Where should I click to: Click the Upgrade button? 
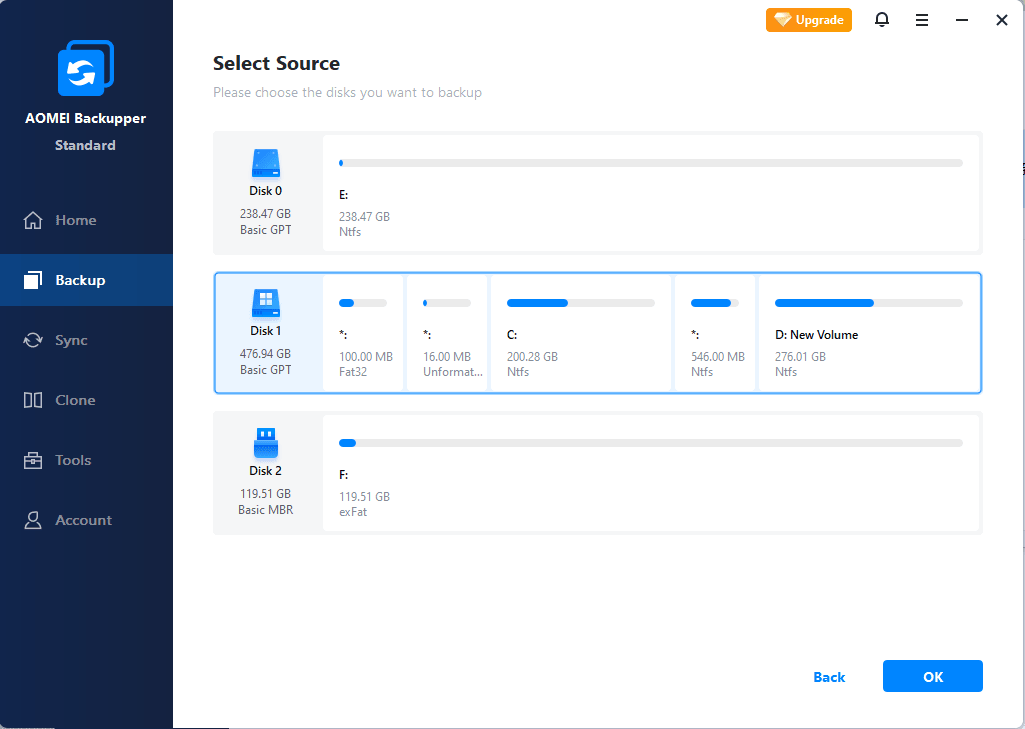(x=808, y=19)
